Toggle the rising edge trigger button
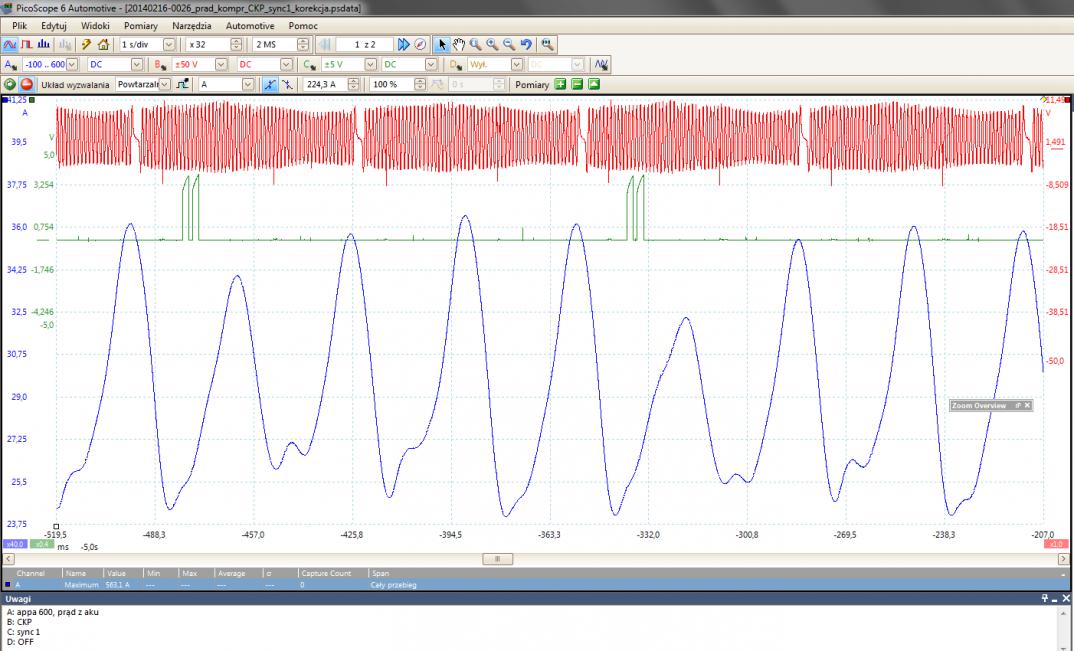 270,85
